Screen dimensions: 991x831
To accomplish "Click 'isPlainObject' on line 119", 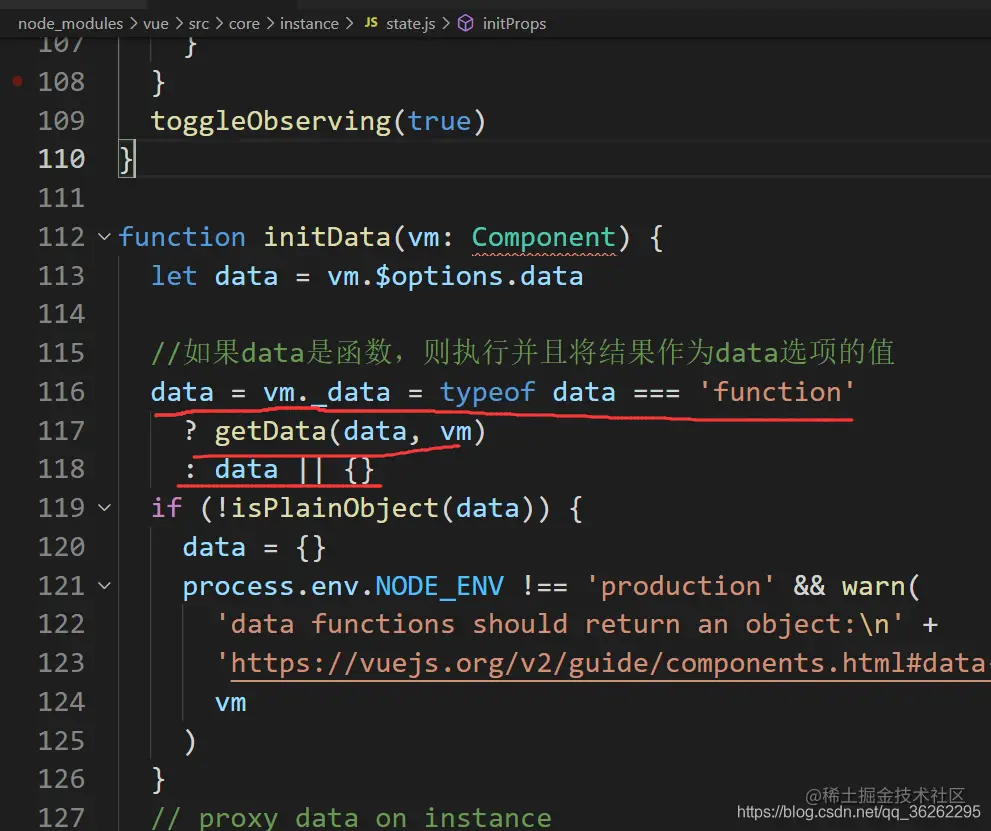I will pyautogui.click(x=335, y=509).
